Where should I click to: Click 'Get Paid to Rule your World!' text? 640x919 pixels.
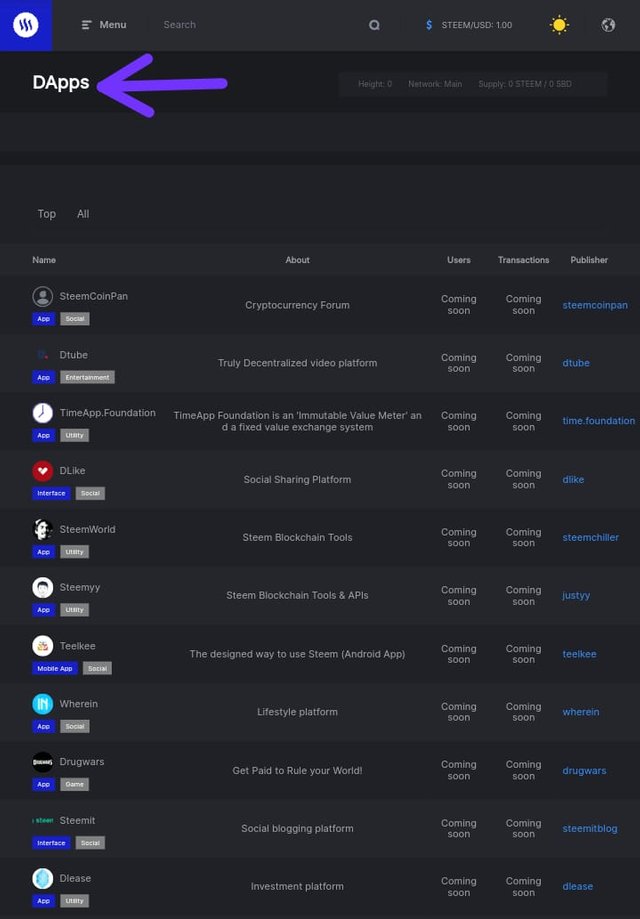298,771
